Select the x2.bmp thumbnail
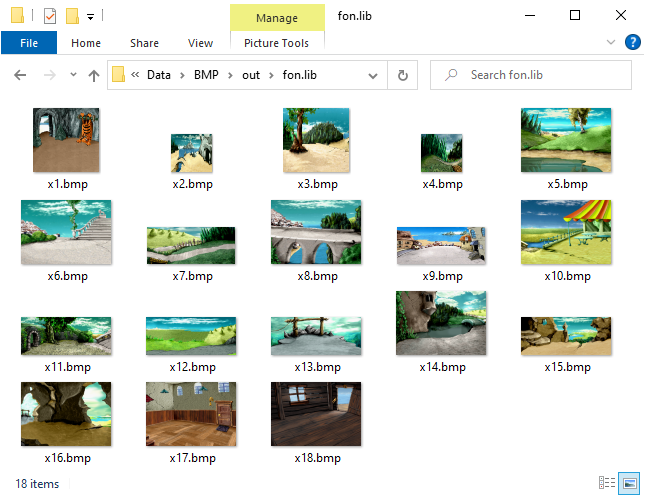 pos(192,153)
